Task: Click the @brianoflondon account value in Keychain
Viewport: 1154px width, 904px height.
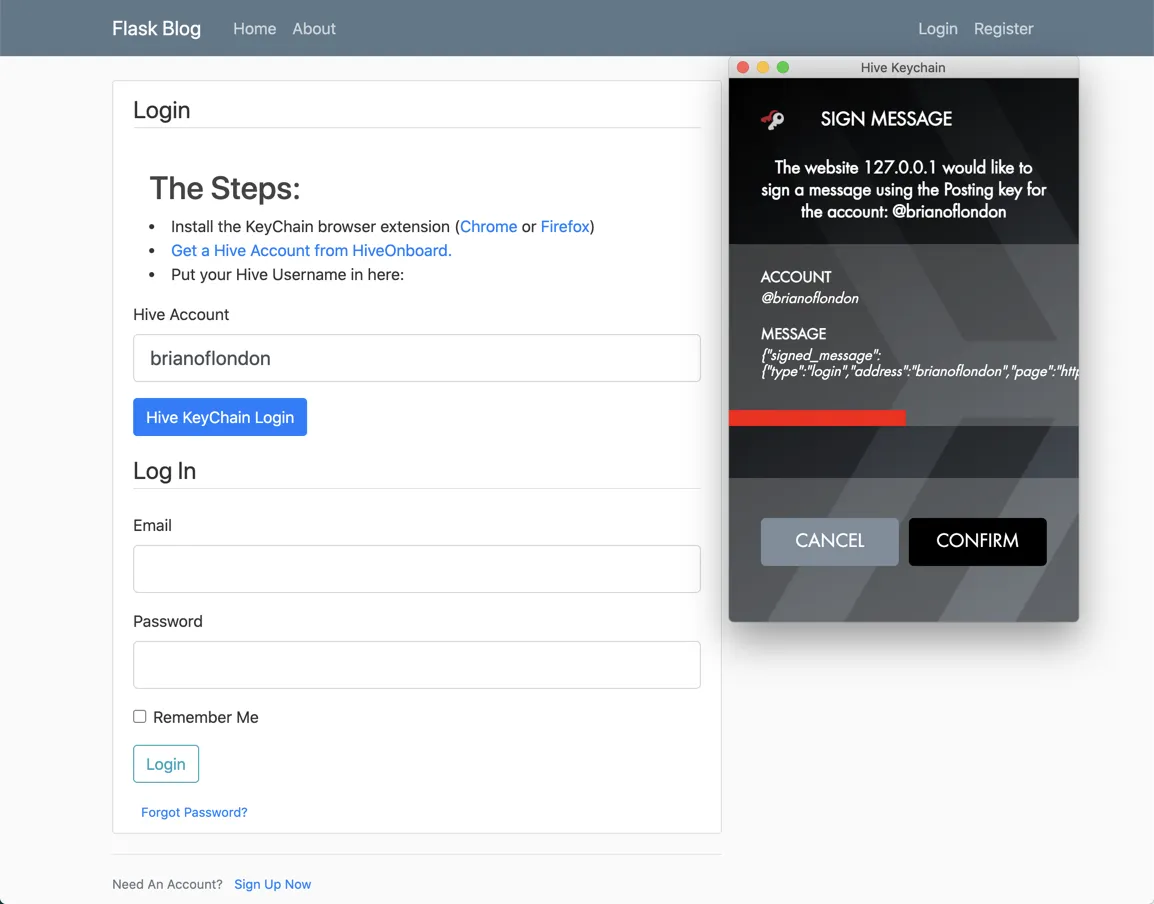Action: [810, 298]
